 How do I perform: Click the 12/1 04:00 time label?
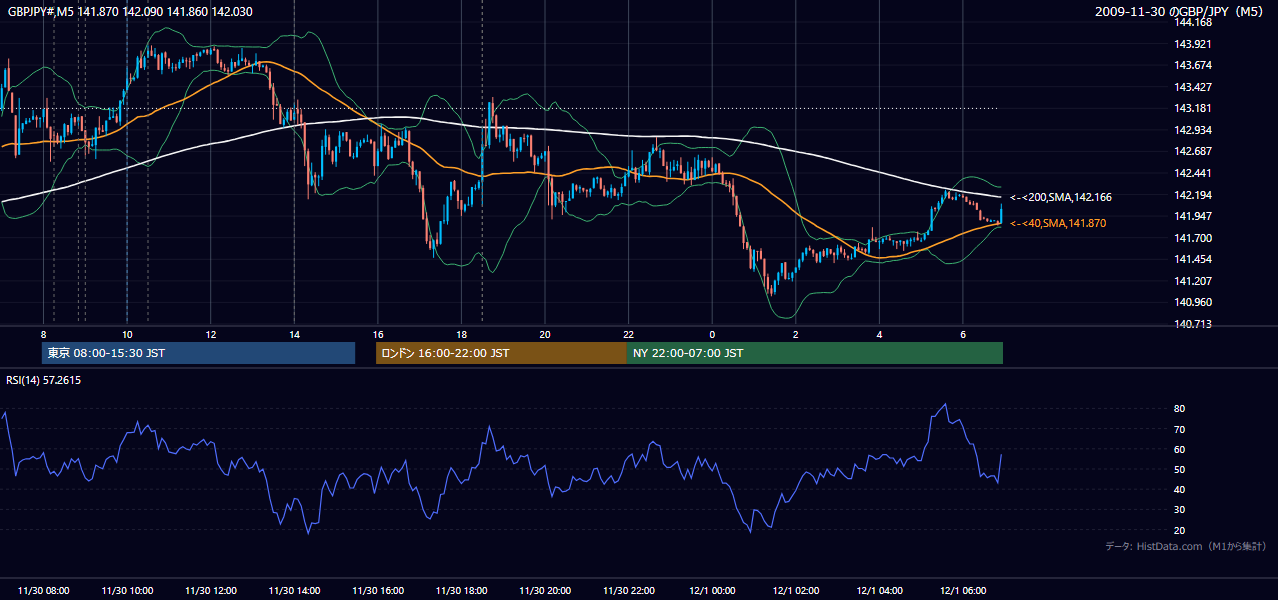coord(879,591)
